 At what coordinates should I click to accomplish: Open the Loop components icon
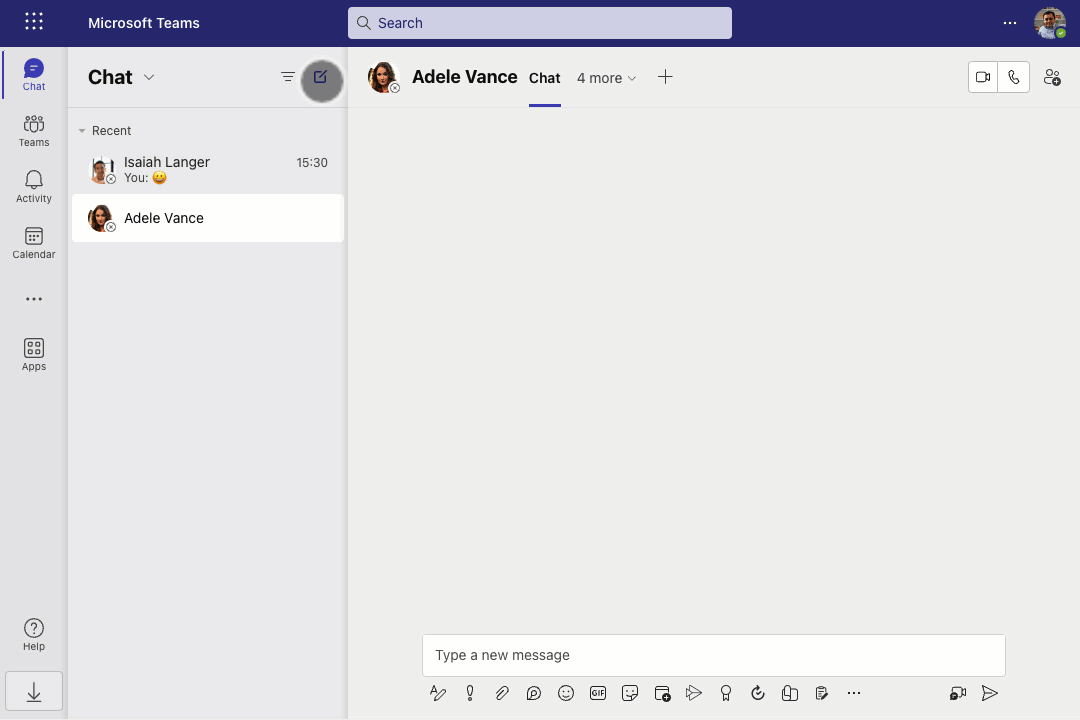click(x=534, y=693)
